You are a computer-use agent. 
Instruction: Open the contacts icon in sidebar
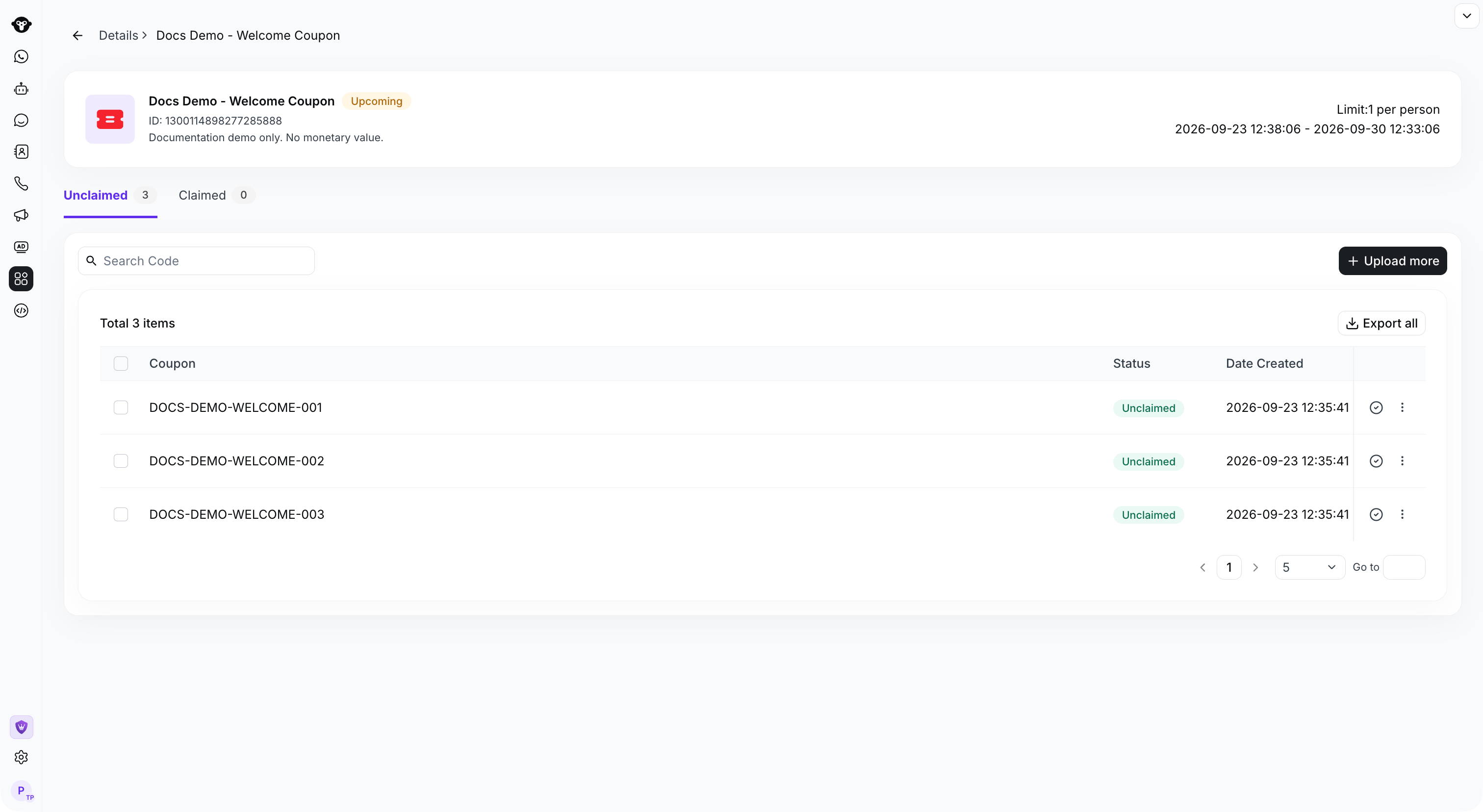[21, 152]
